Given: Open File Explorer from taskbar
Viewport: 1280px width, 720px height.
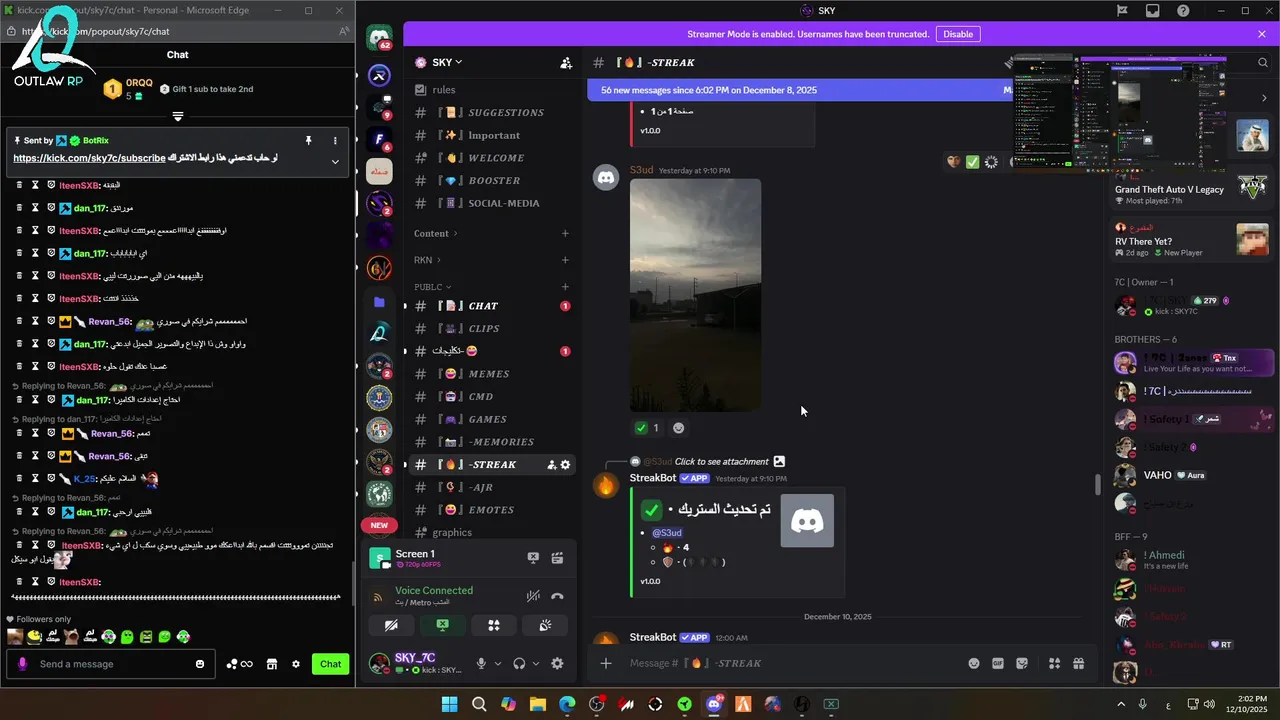Looking at the screenshot, I should (x=537, y=704).
